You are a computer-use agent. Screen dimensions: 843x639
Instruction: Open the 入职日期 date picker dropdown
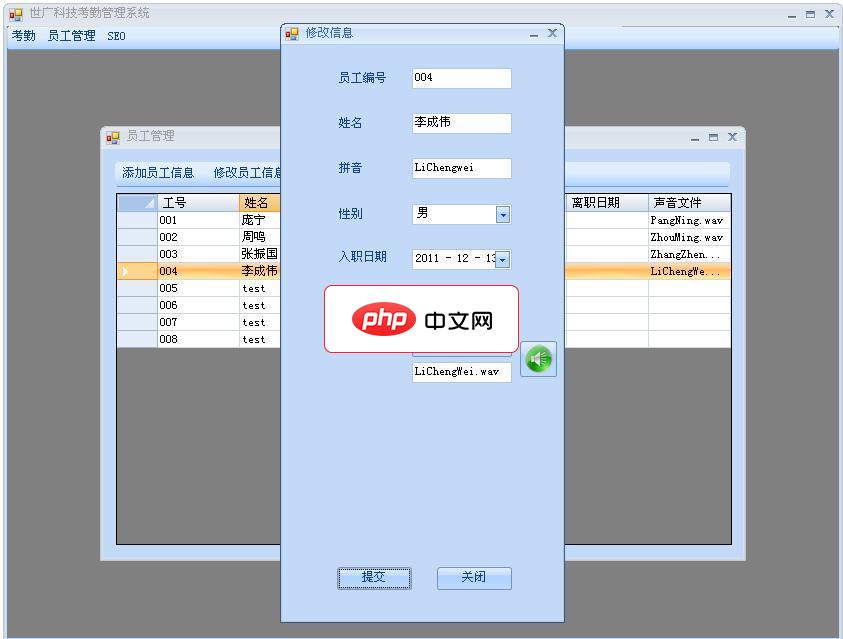coord(503,260)
